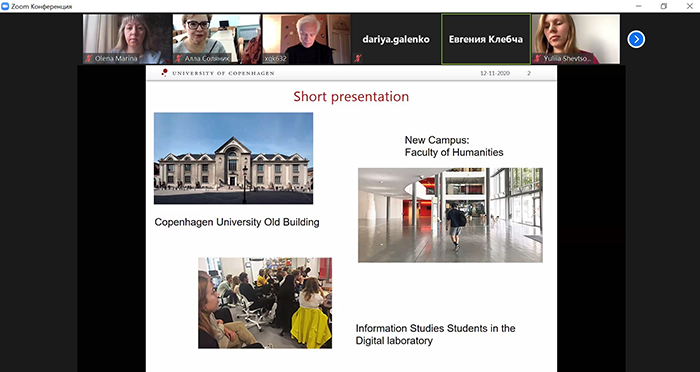Select Алла Соляник's video tile
This screenshot has height=372, width=700.
click(217, 39)
